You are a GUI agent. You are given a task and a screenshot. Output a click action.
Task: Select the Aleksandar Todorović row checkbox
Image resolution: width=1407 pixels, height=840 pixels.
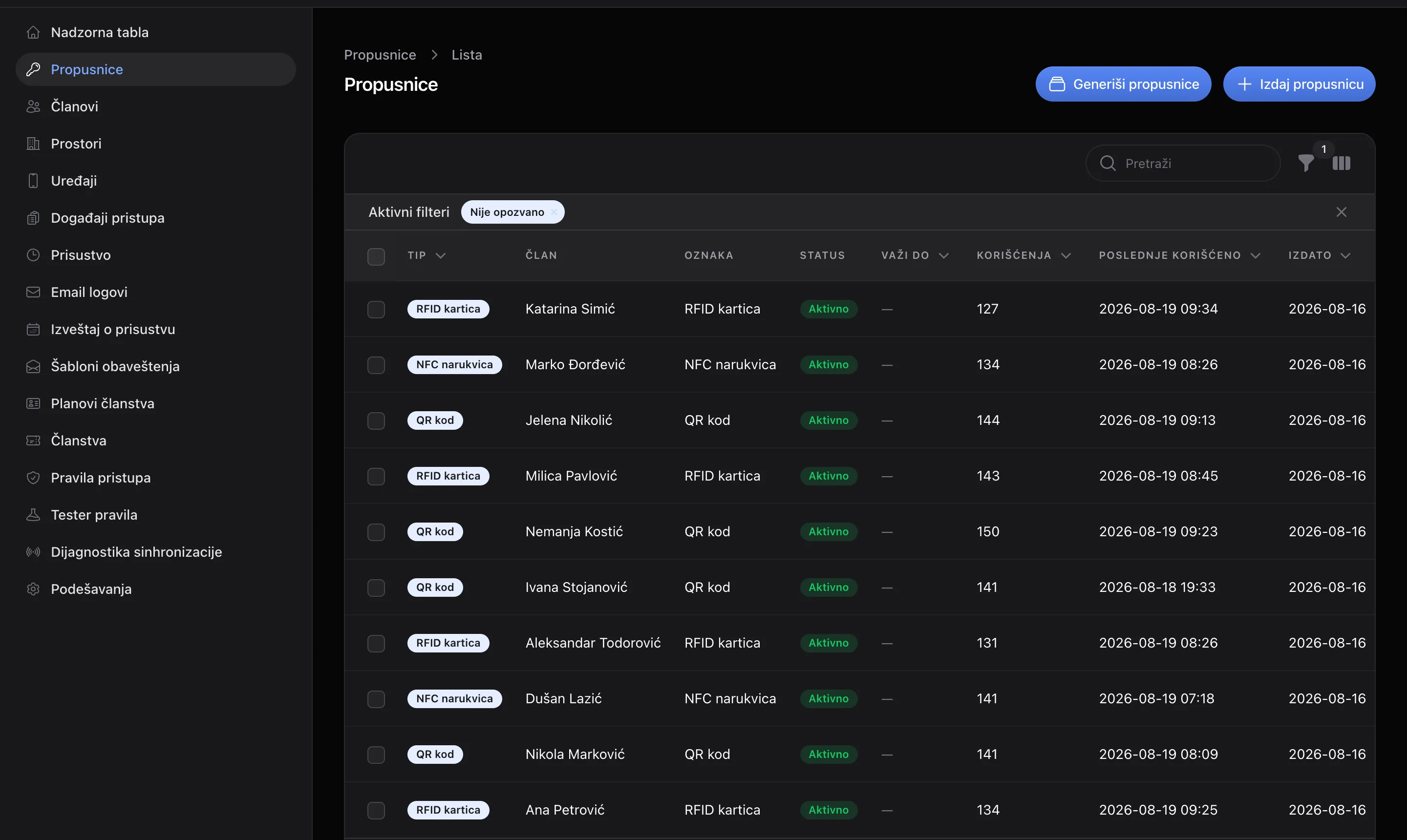pos(376,644)
